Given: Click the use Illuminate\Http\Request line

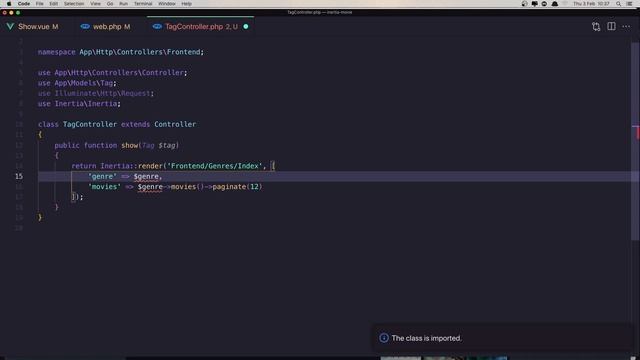Looking at the screenshot, I should [x=96, y=93].
